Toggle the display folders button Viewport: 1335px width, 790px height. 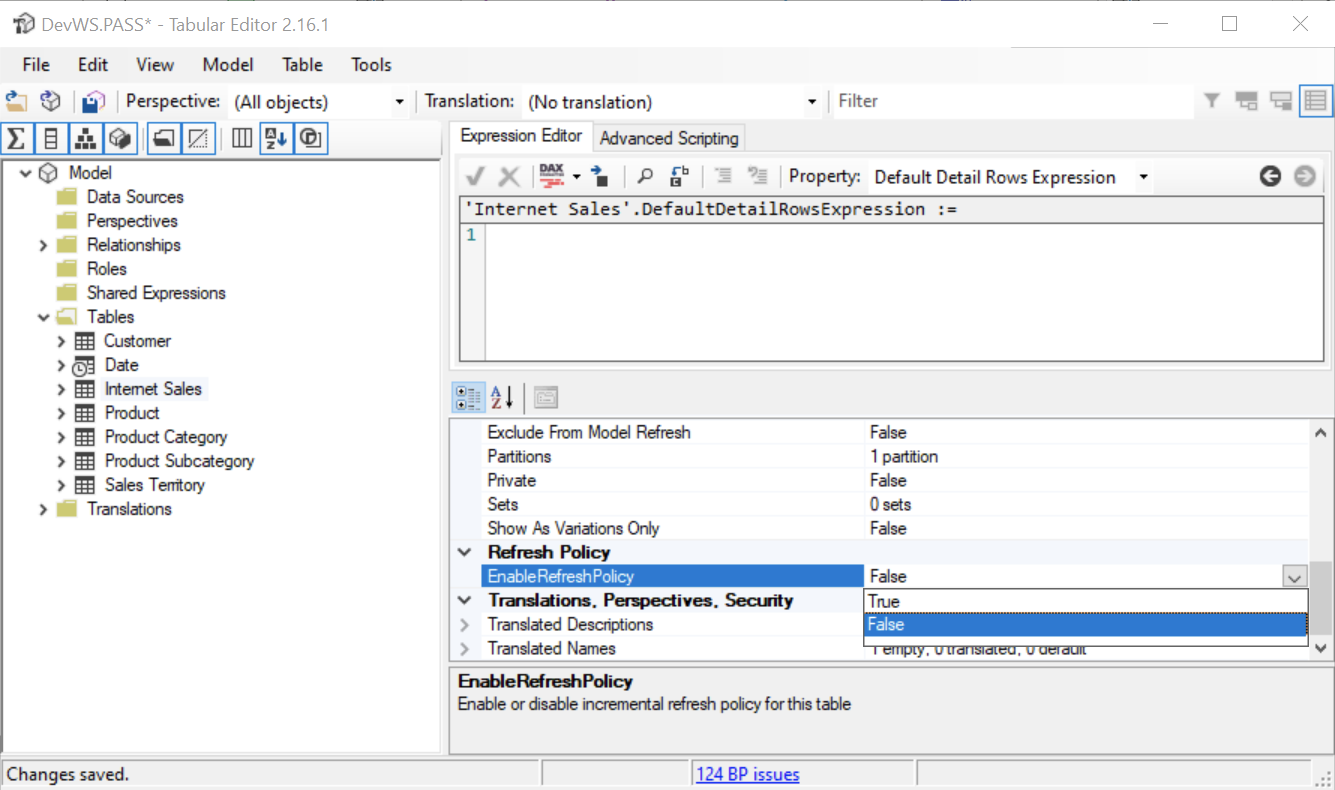(x=164, y=138)
